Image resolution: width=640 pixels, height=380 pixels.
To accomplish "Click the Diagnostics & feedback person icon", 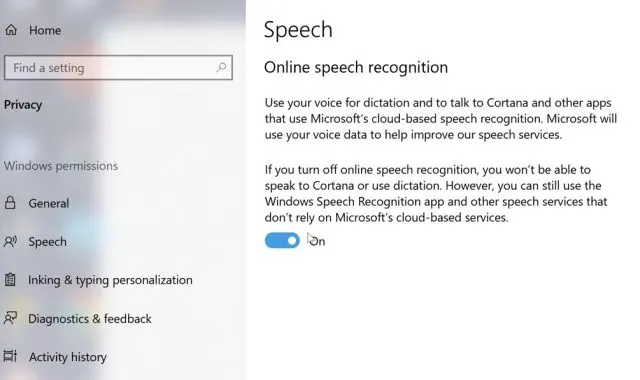I will (10, 318).
